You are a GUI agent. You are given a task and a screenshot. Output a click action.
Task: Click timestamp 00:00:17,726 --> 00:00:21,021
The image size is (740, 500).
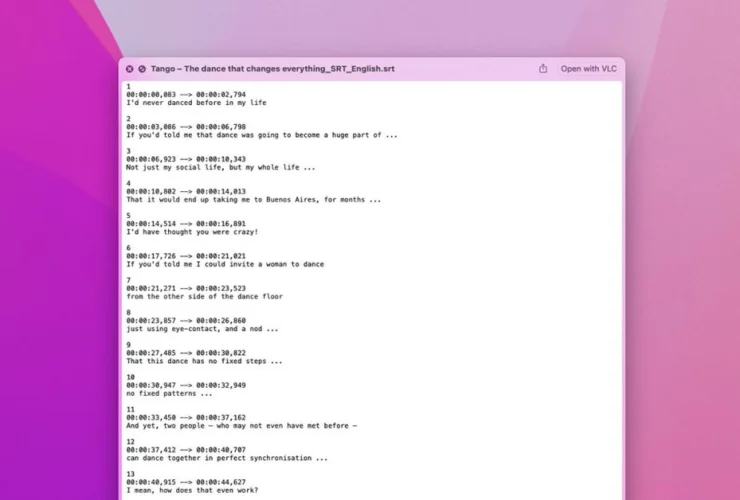click(x=186, y=256)
